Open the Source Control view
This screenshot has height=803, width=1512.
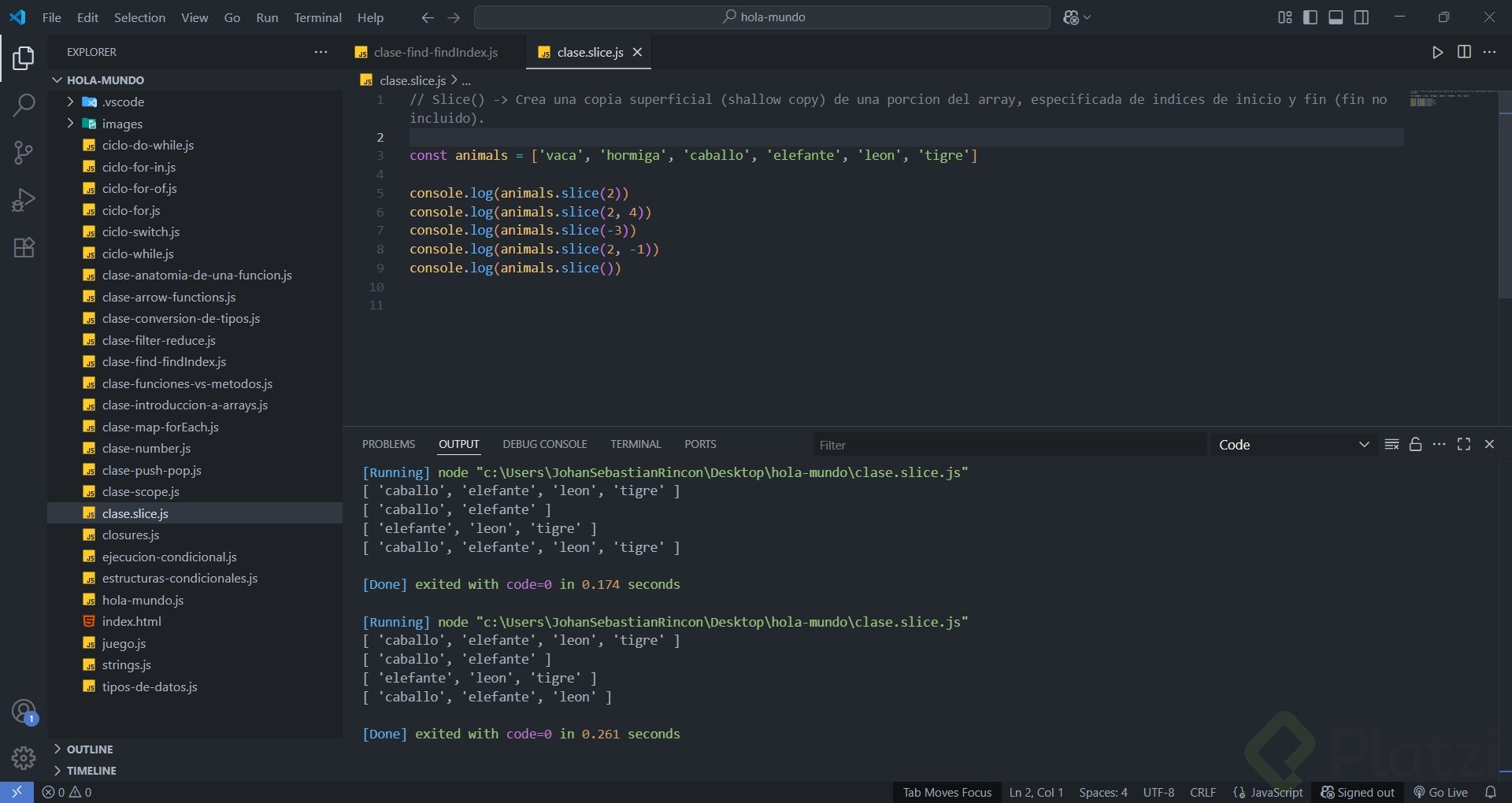24,153
